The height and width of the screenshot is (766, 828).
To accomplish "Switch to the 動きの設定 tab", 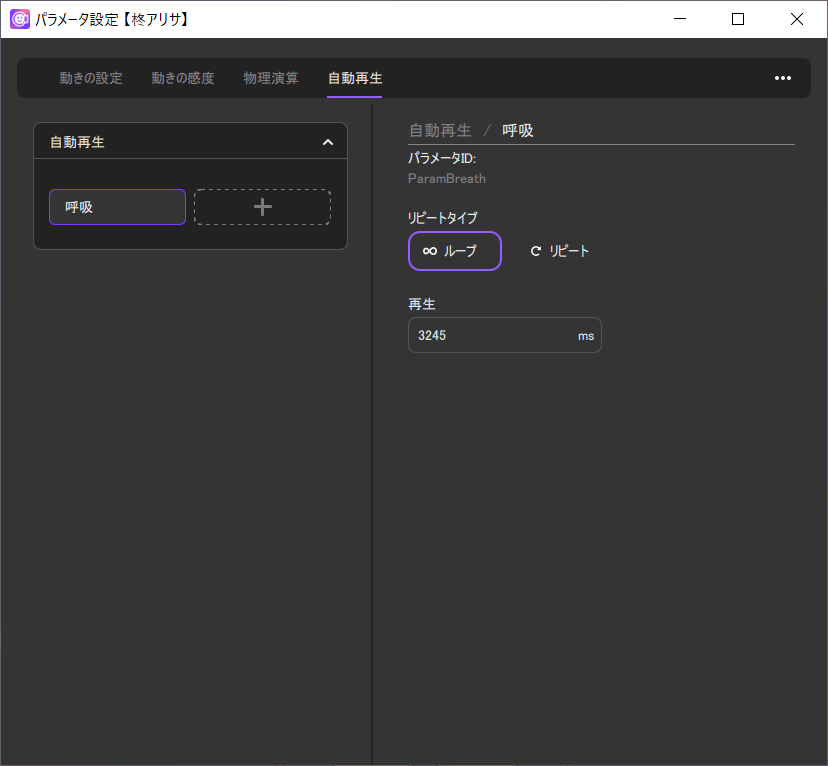I will pos(90,78).
